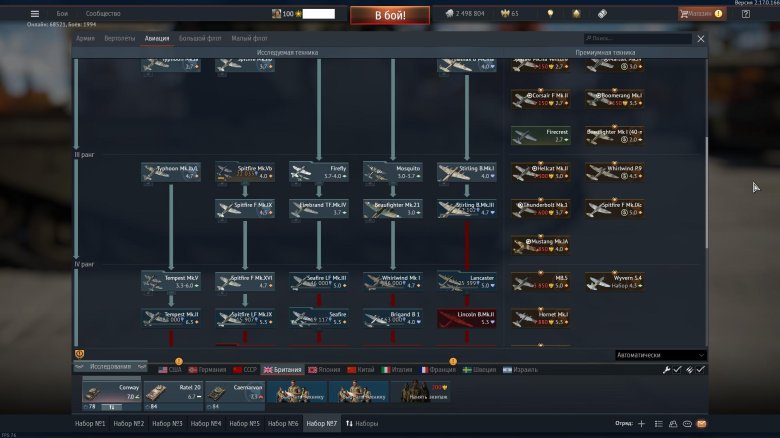
Task: Open the Магазин shop cart
Action: 701,14
